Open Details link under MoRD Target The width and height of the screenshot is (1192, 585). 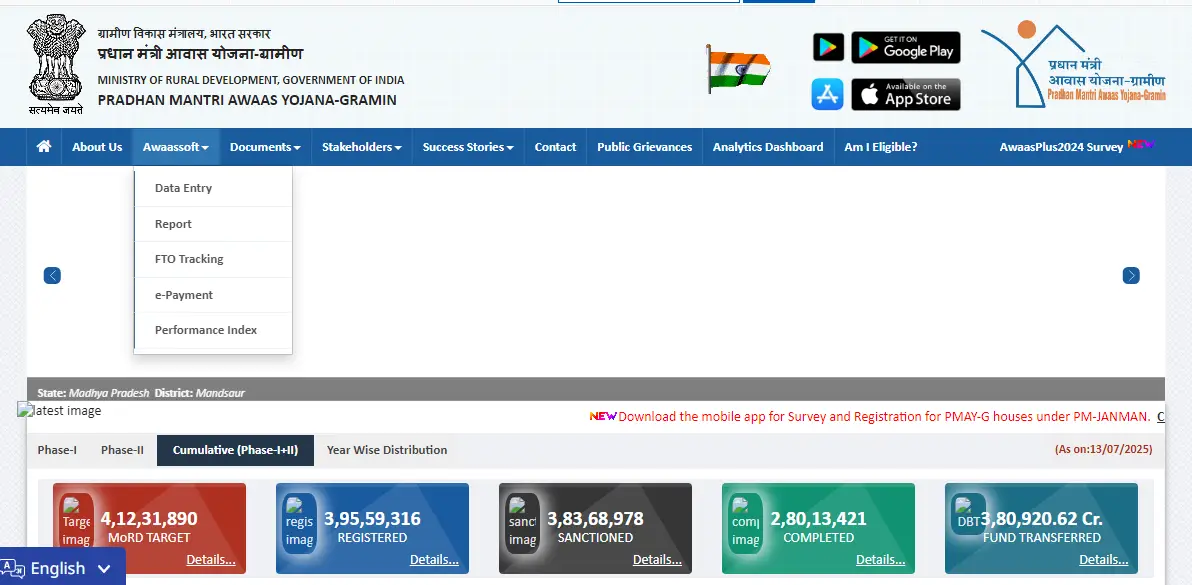(x=211, y=560)
